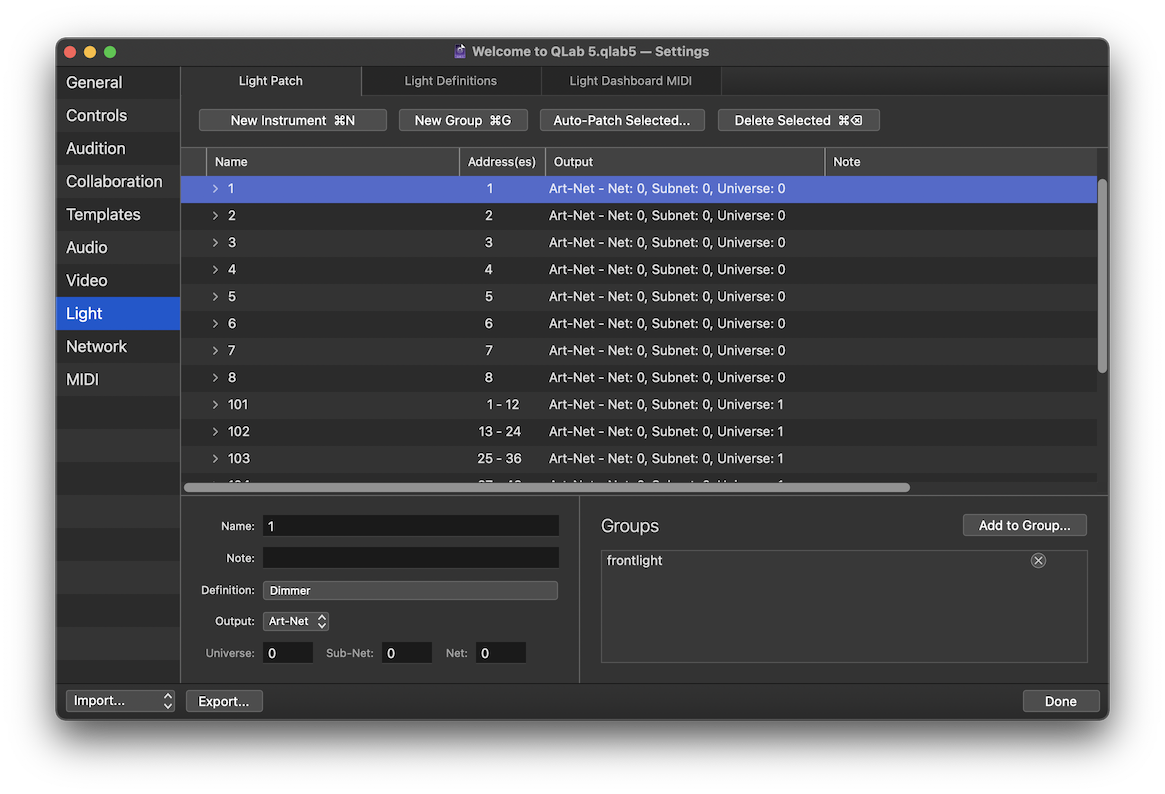Open the Import pop-up menu
1165x794 pixels.
pos(120,701)
